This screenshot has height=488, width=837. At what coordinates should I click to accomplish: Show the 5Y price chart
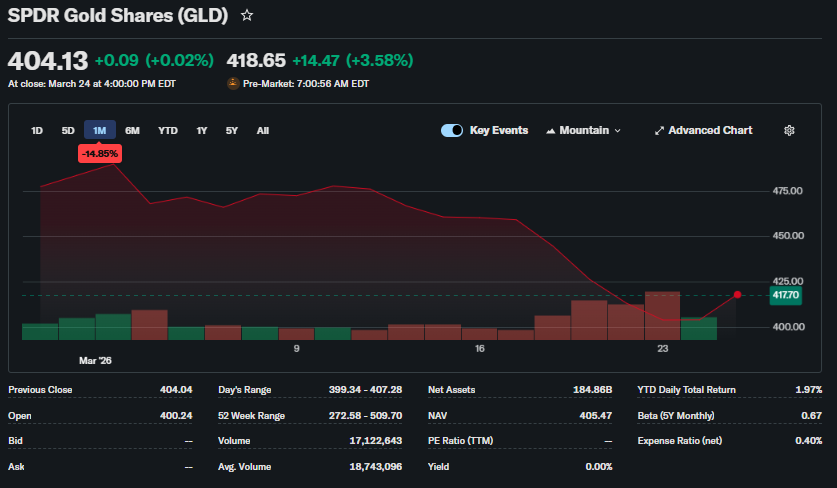232,131
